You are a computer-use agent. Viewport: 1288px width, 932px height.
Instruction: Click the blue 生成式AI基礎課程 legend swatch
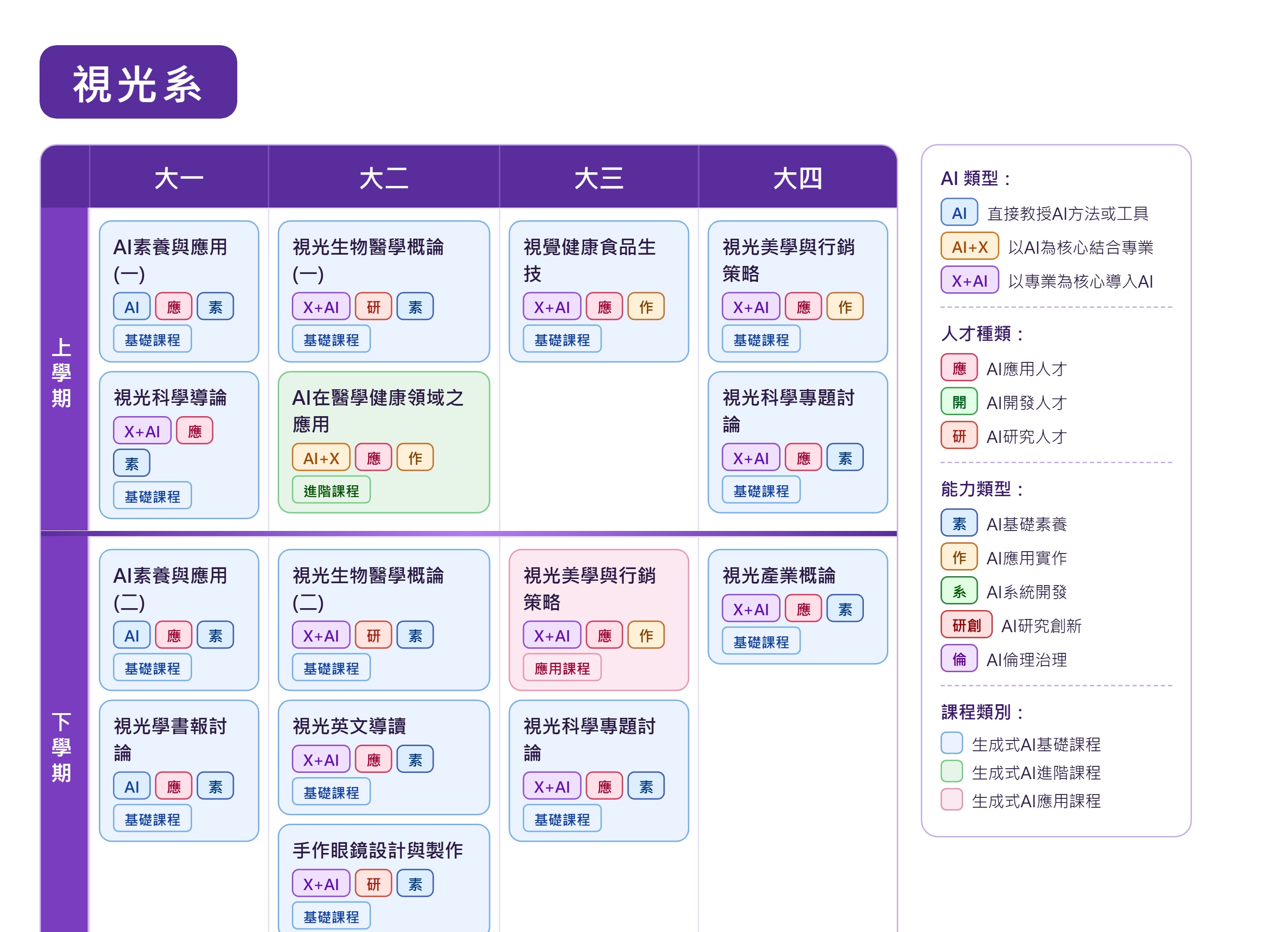(x=952, y=743)
